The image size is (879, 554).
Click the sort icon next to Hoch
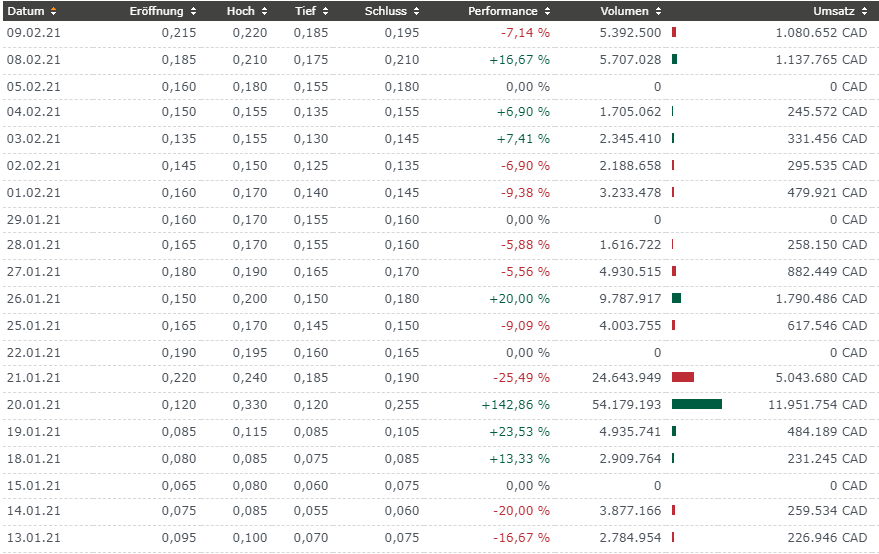(264, 11)
